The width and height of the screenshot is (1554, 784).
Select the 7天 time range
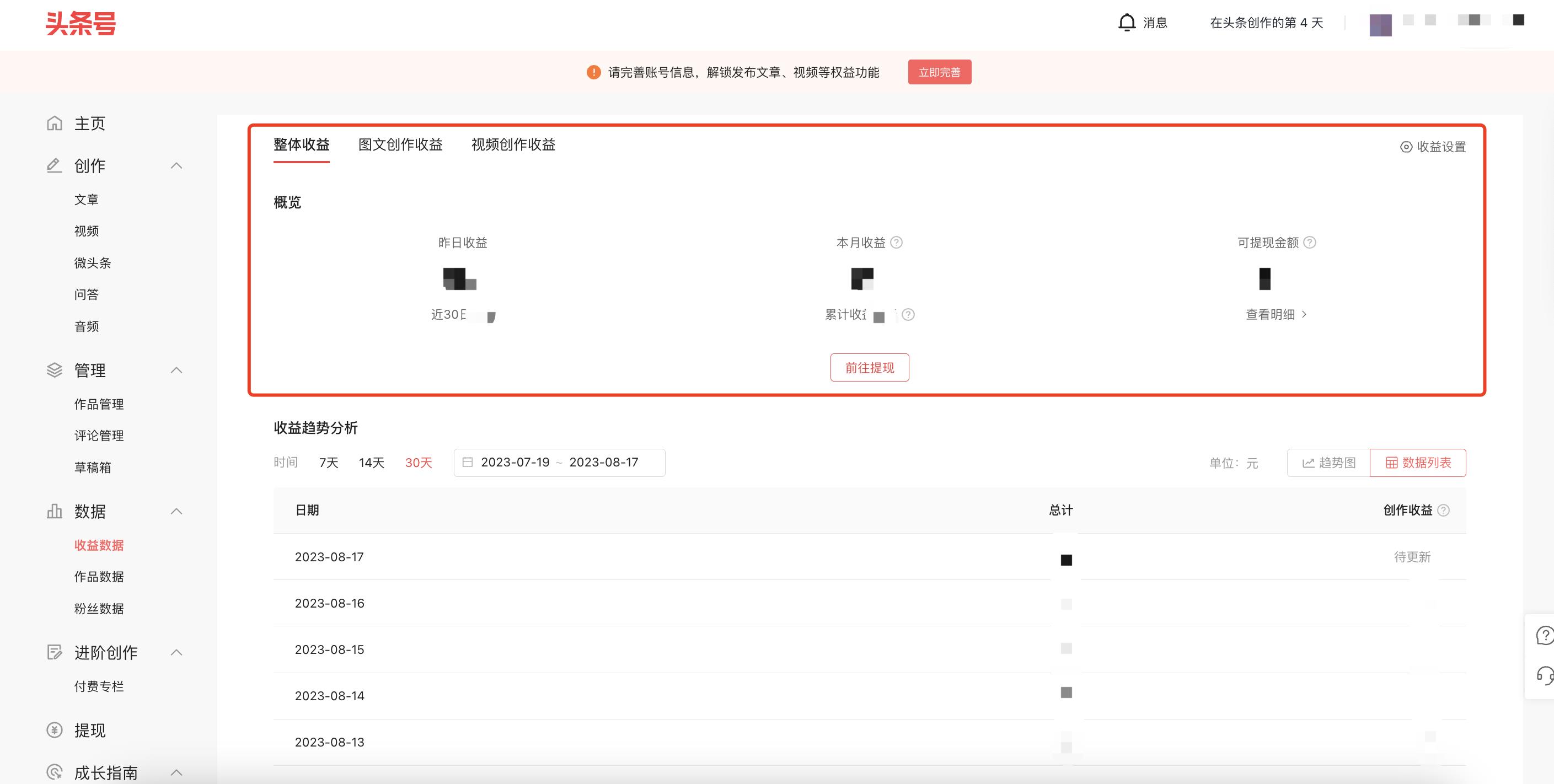pyautogui.click(x=329, y=463)
